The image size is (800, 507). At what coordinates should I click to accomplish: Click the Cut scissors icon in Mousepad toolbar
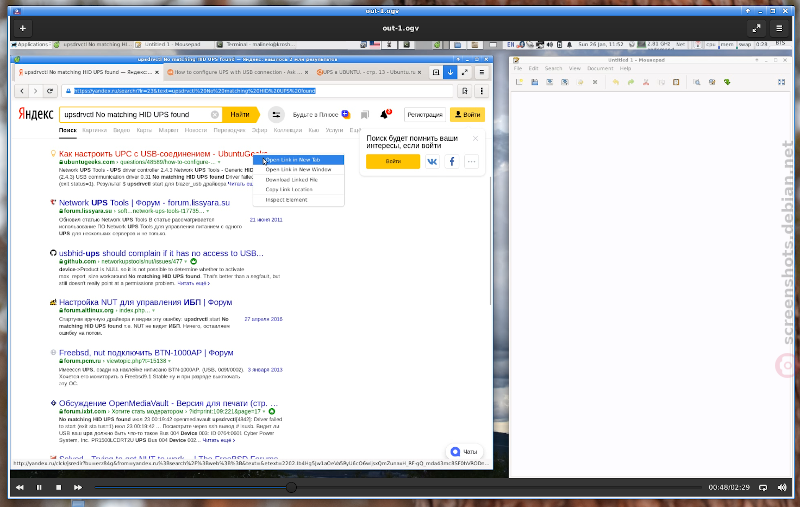646,82
